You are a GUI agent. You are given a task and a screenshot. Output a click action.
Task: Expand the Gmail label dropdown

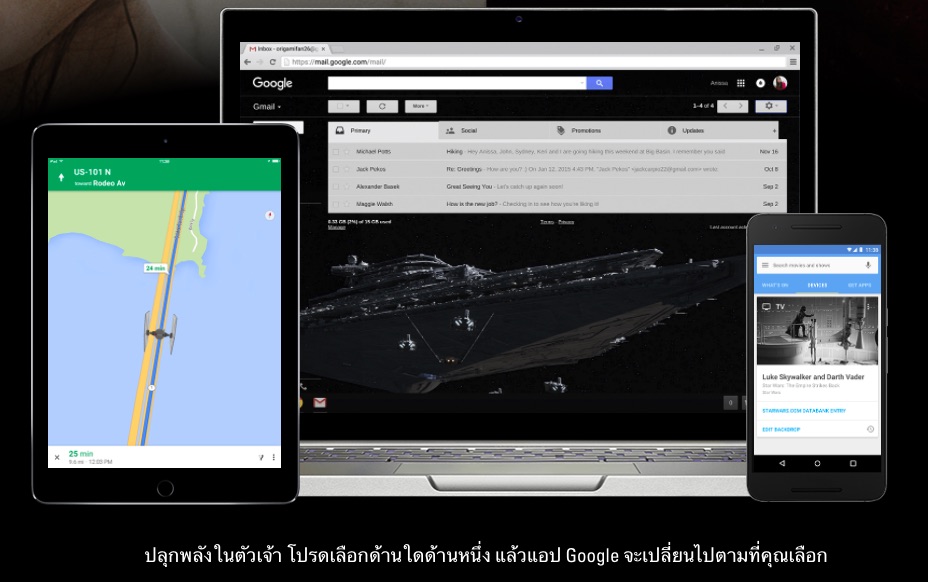tap(267, 106)
